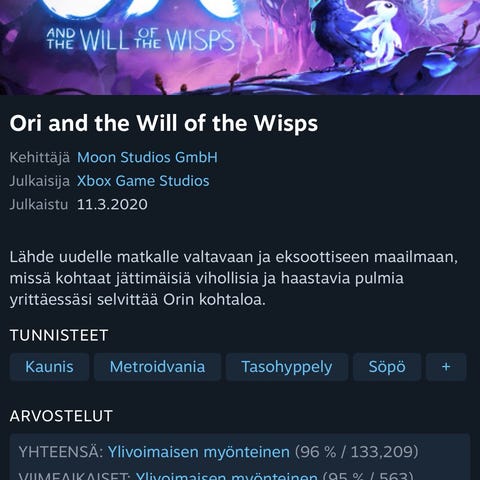The width and height of the screenshot is (480, 480).
Task: Select the Tasohyppely tag
Action: click(x=287, y=367)
